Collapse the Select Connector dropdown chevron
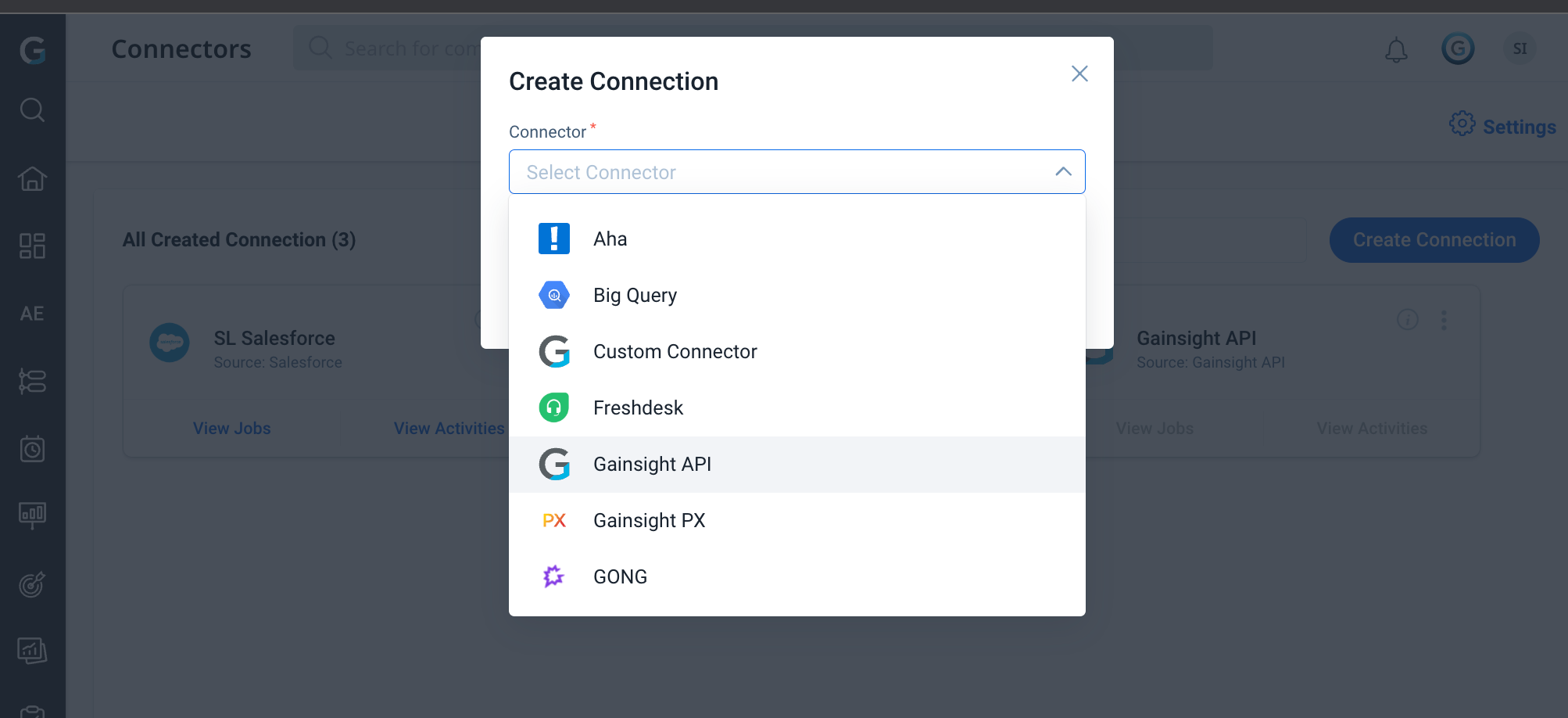Viewport: 1568px width, 718px height. click(x=1063, y=171)
